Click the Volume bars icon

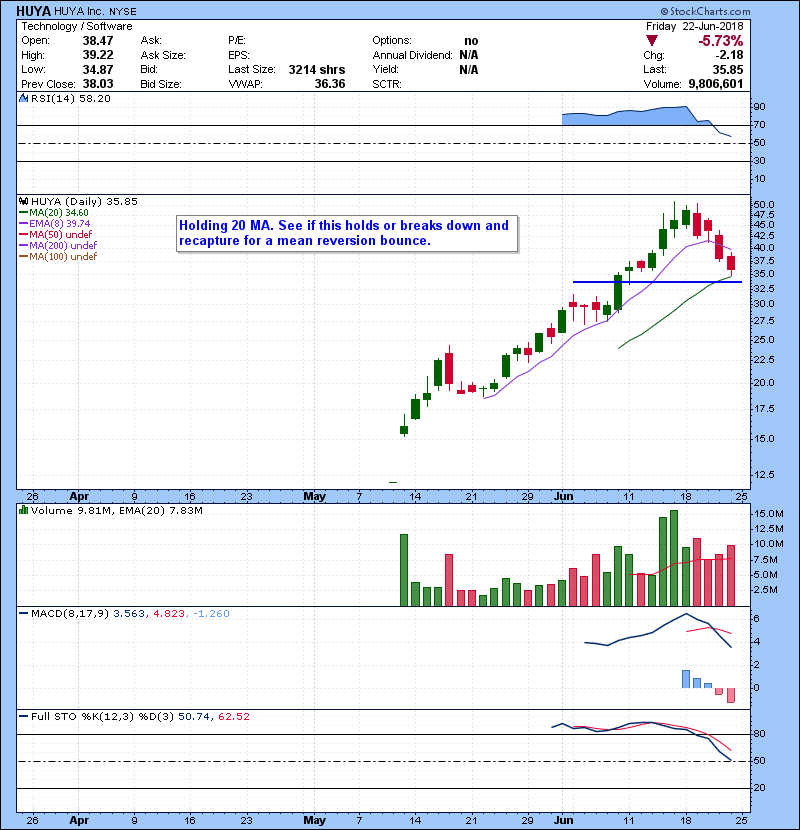tap(24, 511)
